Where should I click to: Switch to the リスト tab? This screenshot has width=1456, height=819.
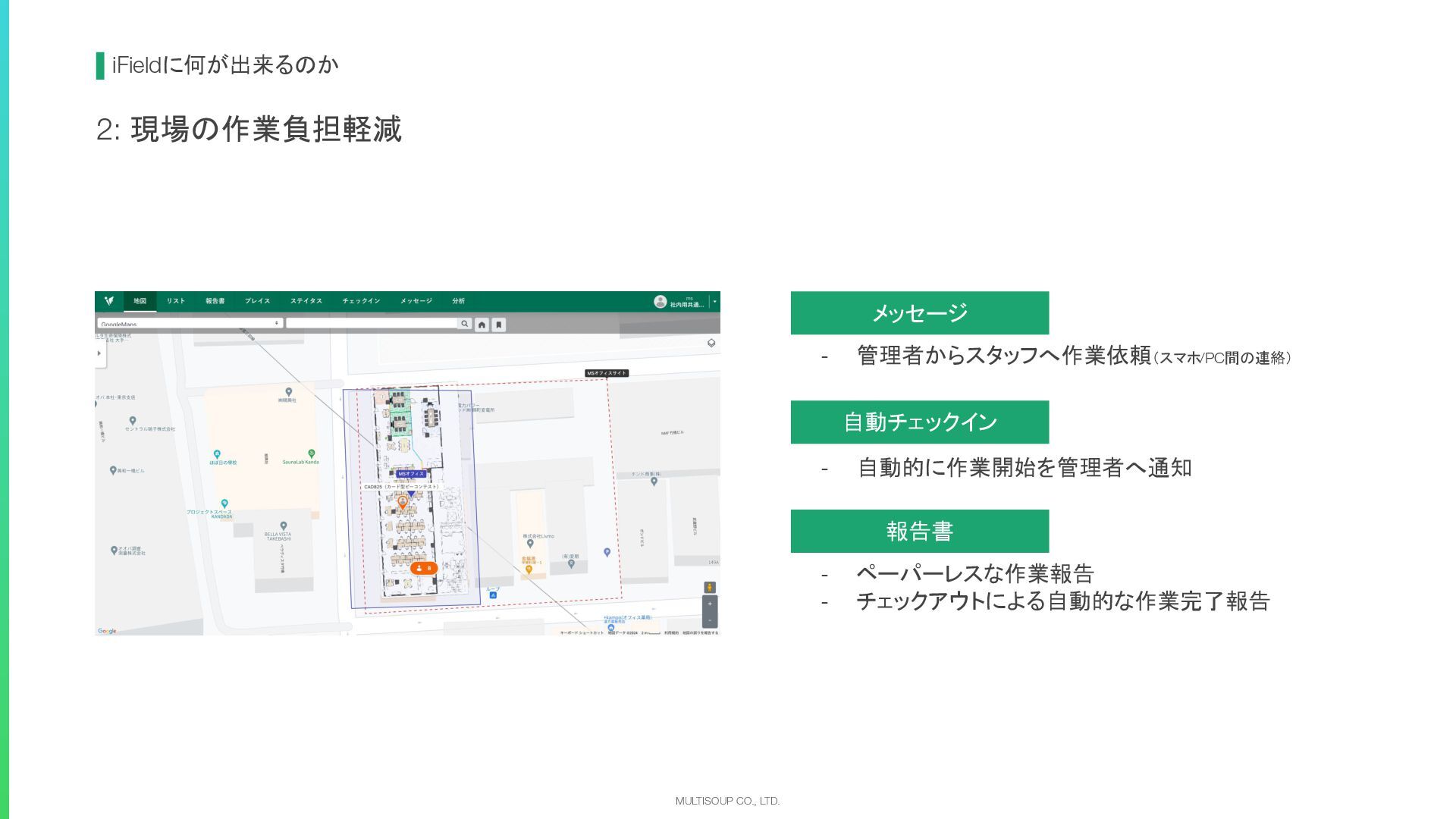(x=176, y=301)
